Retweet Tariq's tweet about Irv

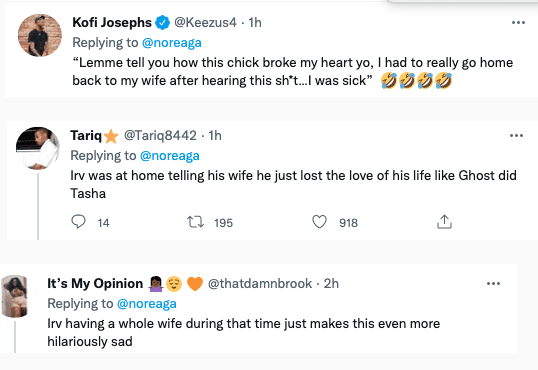(x=195, y=222)
